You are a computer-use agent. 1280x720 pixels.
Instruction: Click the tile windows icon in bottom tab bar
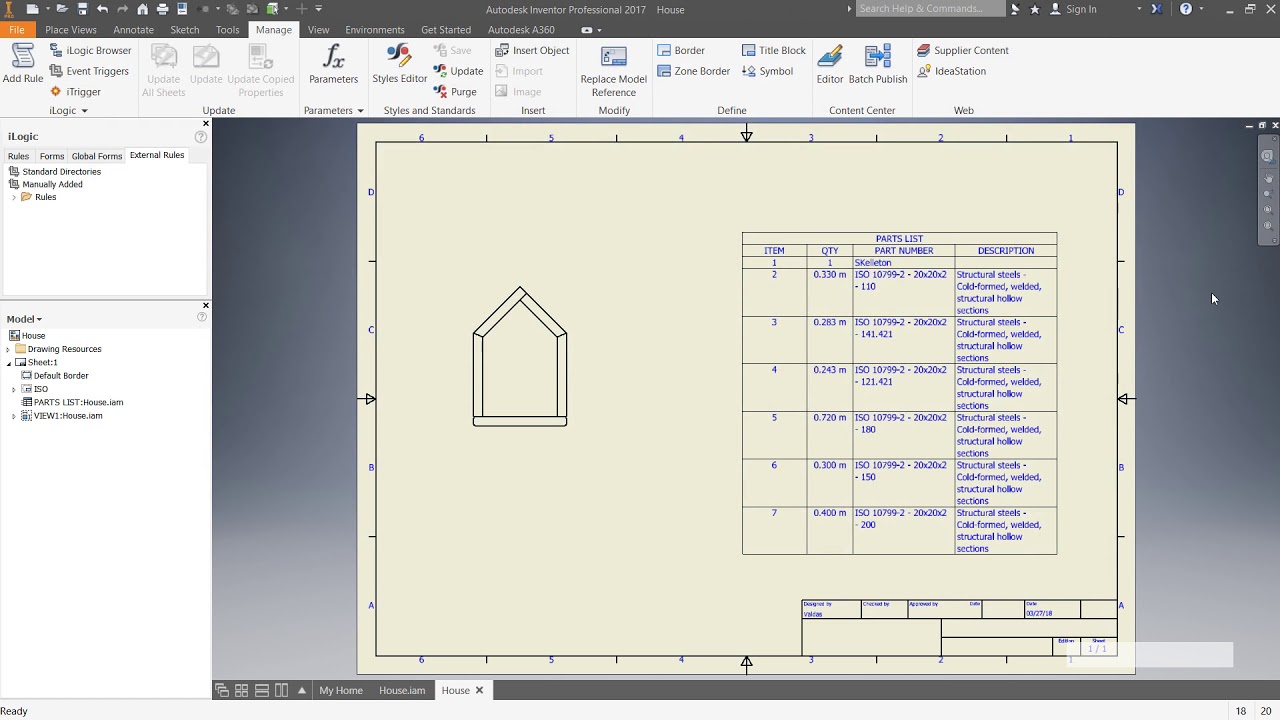241,690
